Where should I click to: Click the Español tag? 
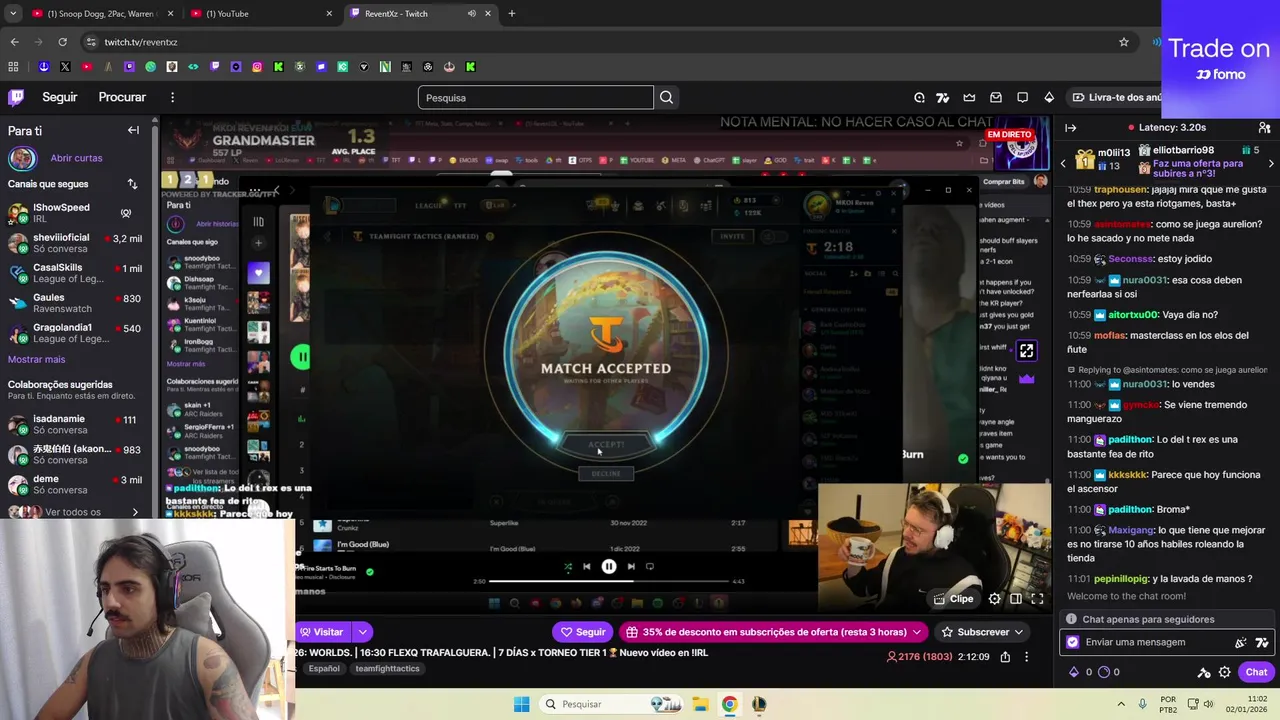324,668
